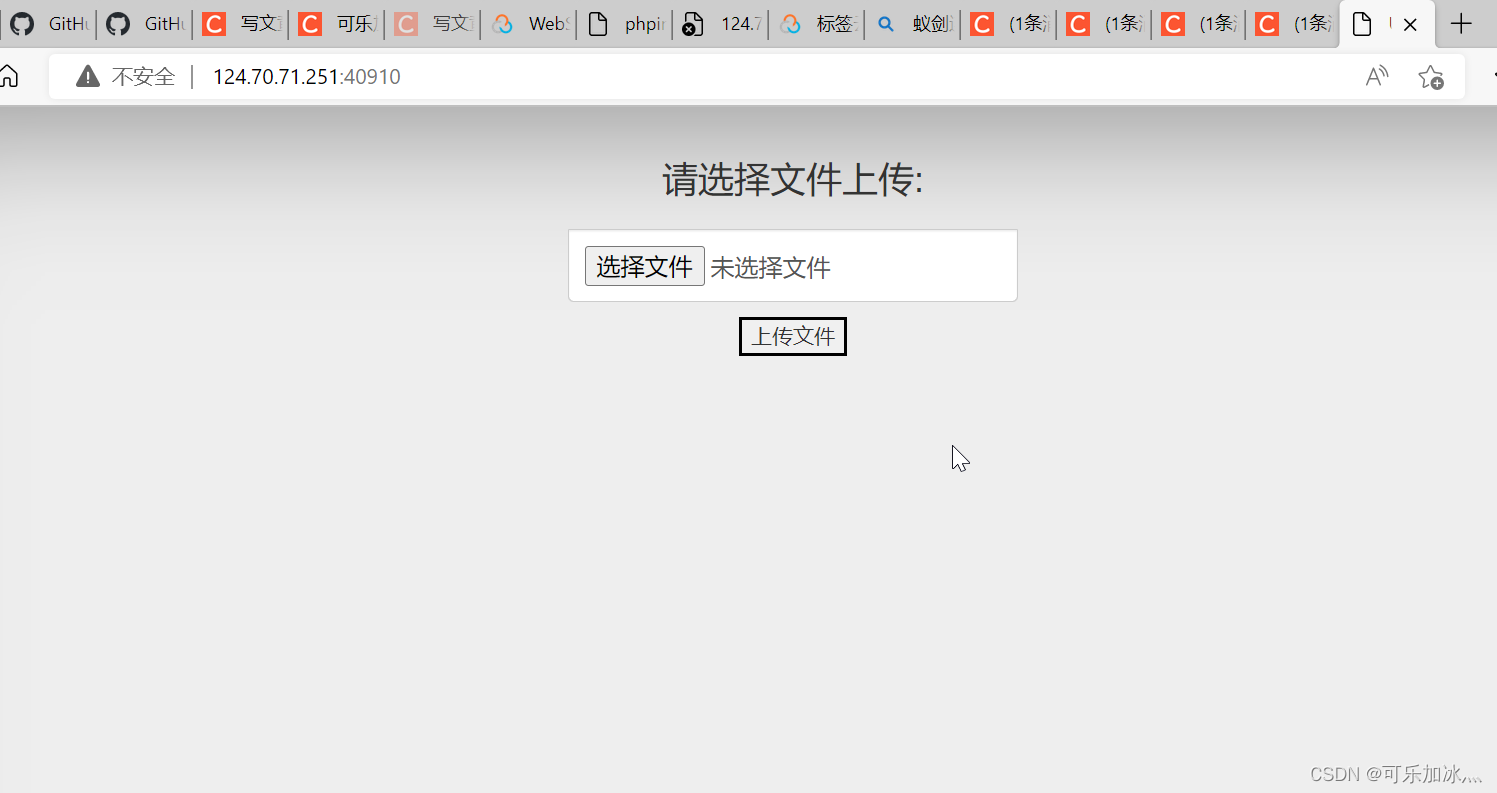This screenshot has width=1497, height=793.
Task: Switch to the phpin tab
Action: (x=626, y=24)
